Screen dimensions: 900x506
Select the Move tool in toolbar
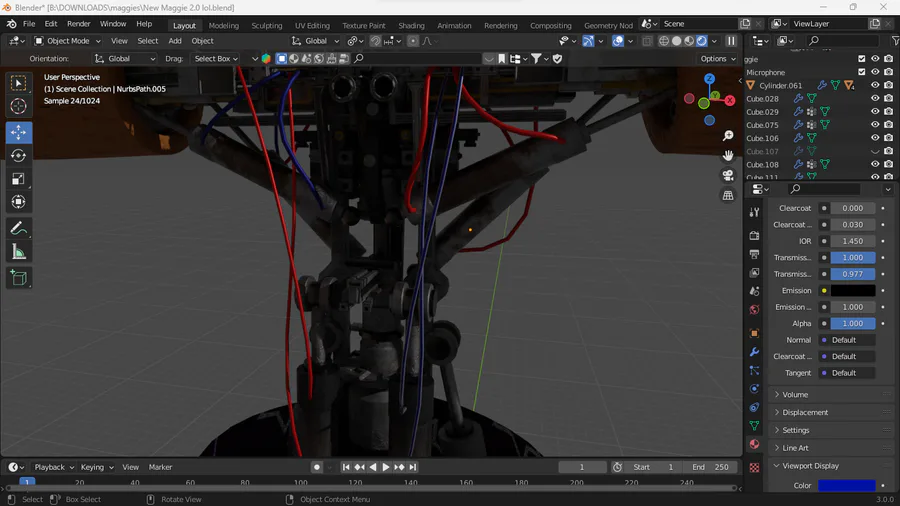pos(18,132)
